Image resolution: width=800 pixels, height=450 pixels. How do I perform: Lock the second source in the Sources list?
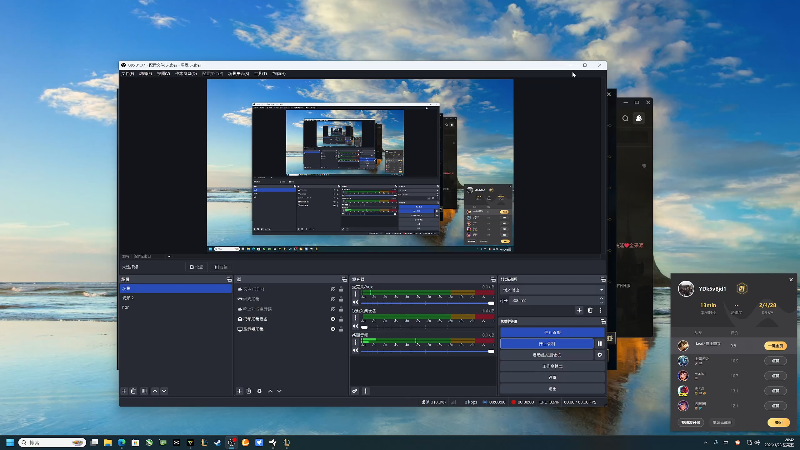pos(342,298)
